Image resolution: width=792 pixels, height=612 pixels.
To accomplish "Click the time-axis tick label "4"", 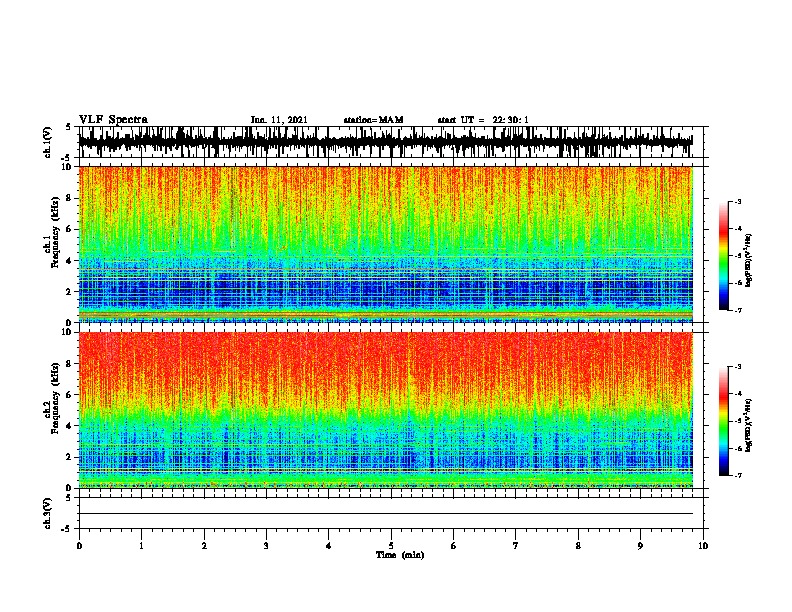I will (329, 546).
